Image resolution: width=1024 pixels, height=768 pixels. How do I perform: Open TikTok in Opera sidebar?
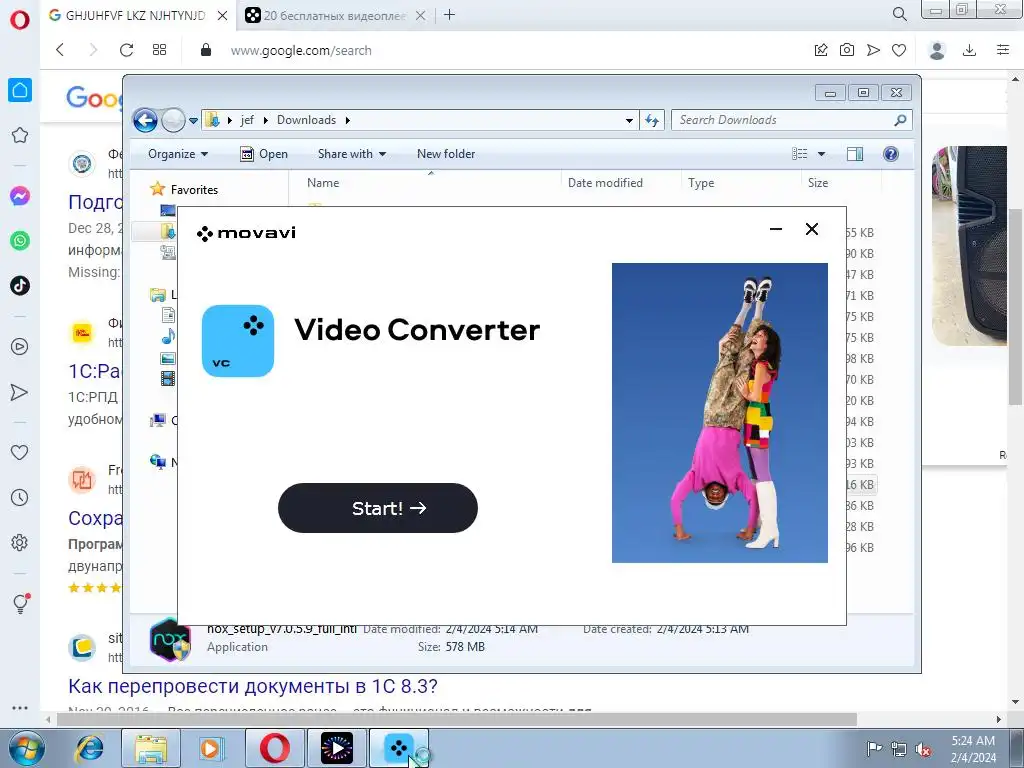20,285
